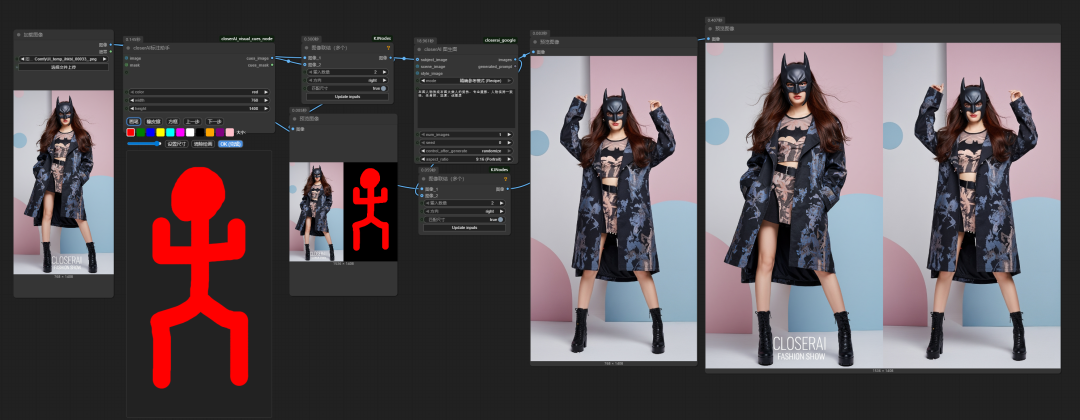Click the loaded batman mask model image preview
Image resolution: width=1080 pixels, height=420 pixels.
(x=63, y=182)
